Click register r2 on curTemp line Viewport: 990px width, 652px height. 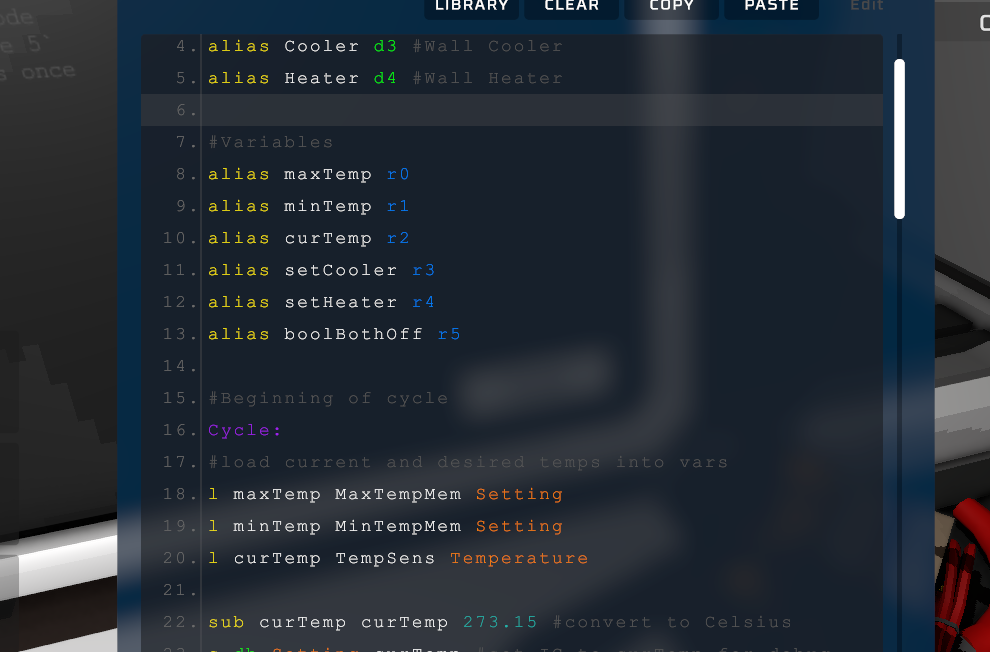[398, 238]
